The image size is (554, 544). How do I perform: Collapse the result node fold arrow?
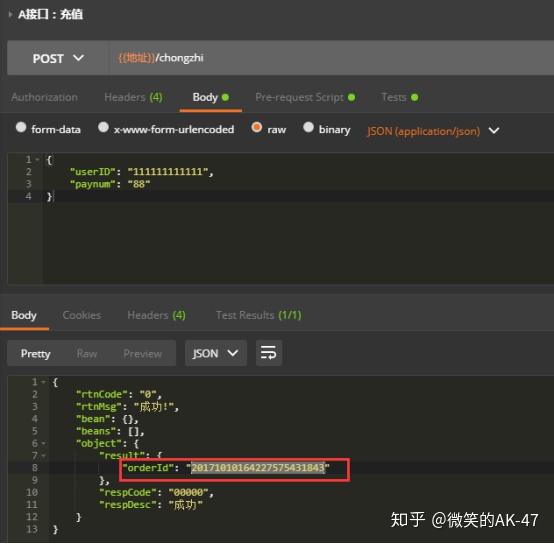[44, 456]
